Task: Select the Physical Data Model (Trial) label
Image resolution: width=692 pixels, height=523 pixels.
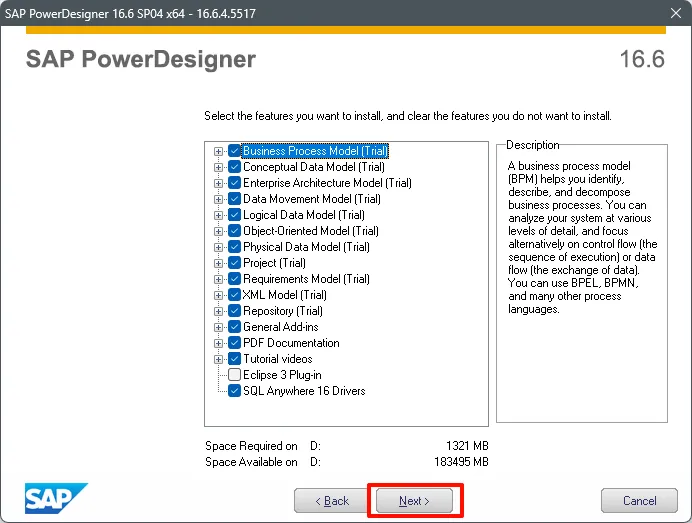Action: (x=306, y=247)
